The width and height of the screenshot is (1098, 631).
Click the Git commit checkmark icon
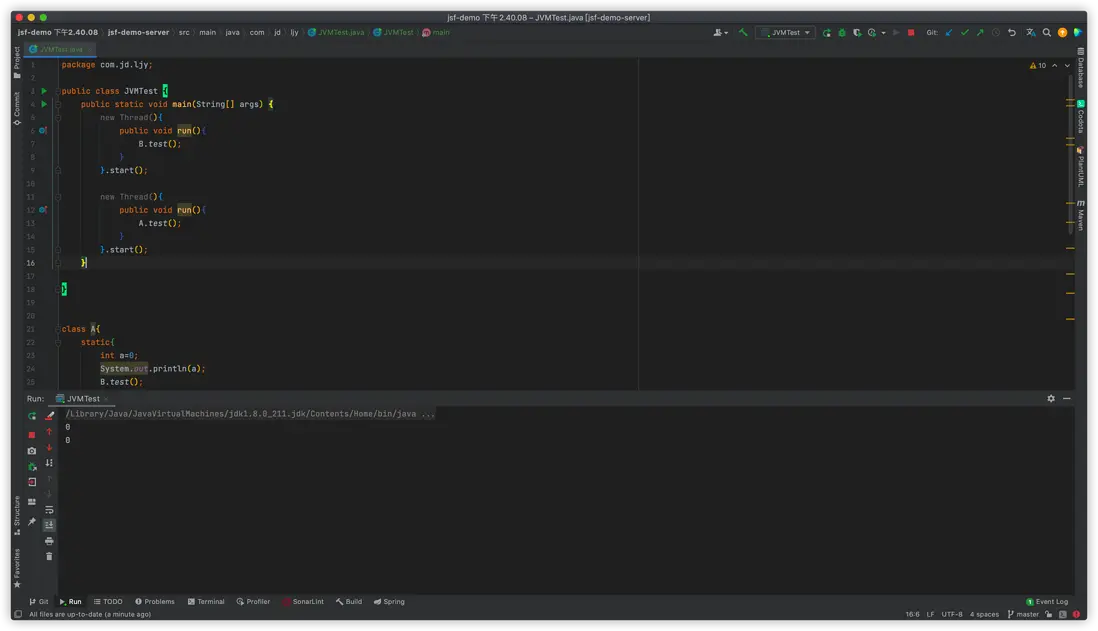964,32
